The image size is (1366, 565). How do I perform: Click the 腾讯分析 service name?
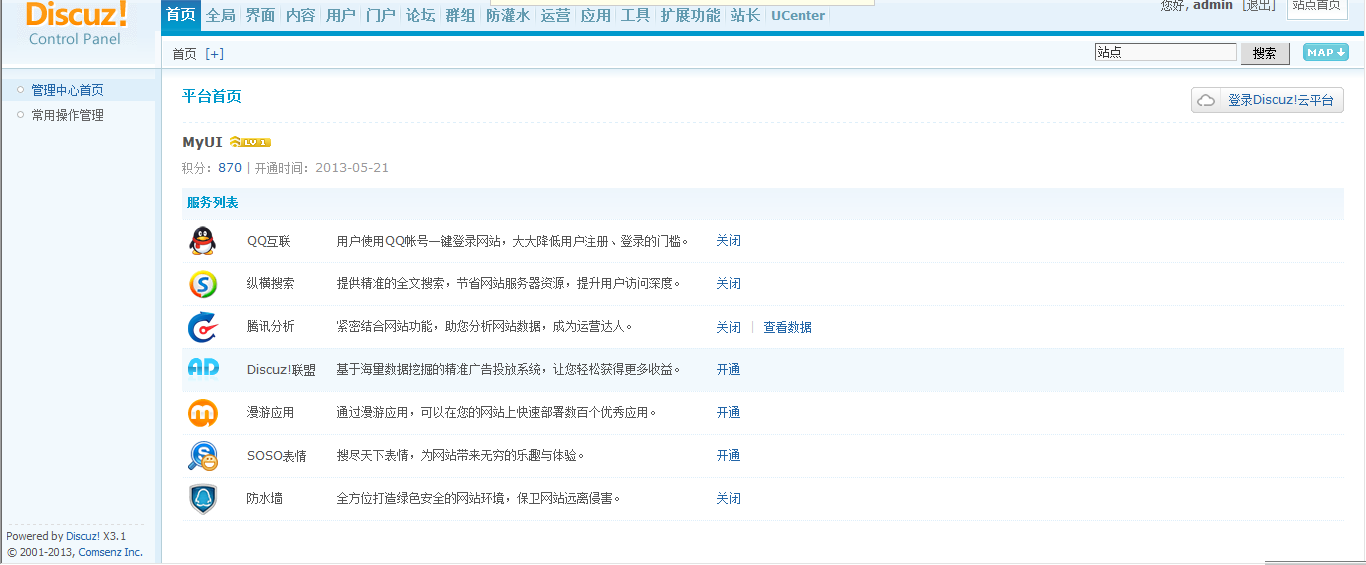point(271,327)
